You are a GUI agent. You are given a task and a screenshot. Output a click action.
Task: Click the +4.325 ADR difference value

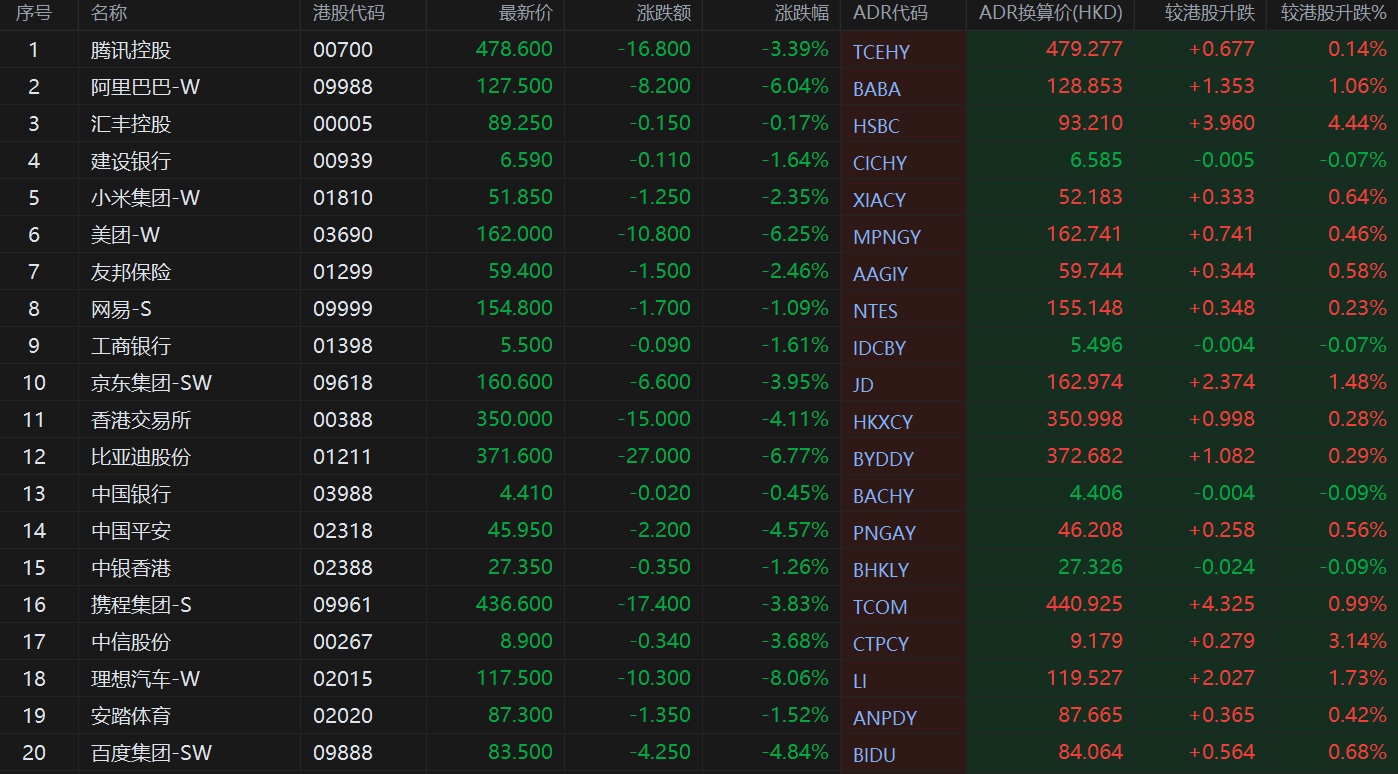[x=1222, y=604]
